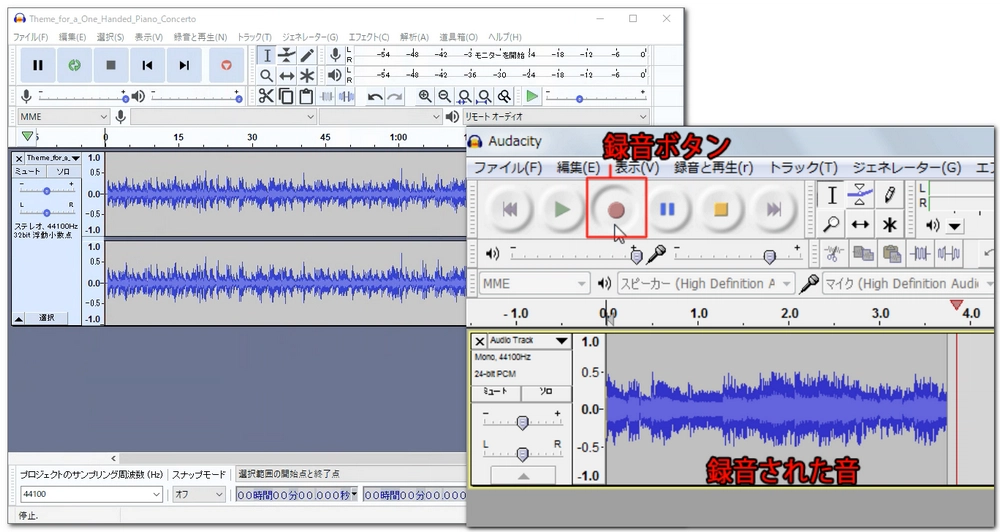Mute the Theme_for_a track with ミュート
1000x532 pixels.
click(x=27, y=172)
